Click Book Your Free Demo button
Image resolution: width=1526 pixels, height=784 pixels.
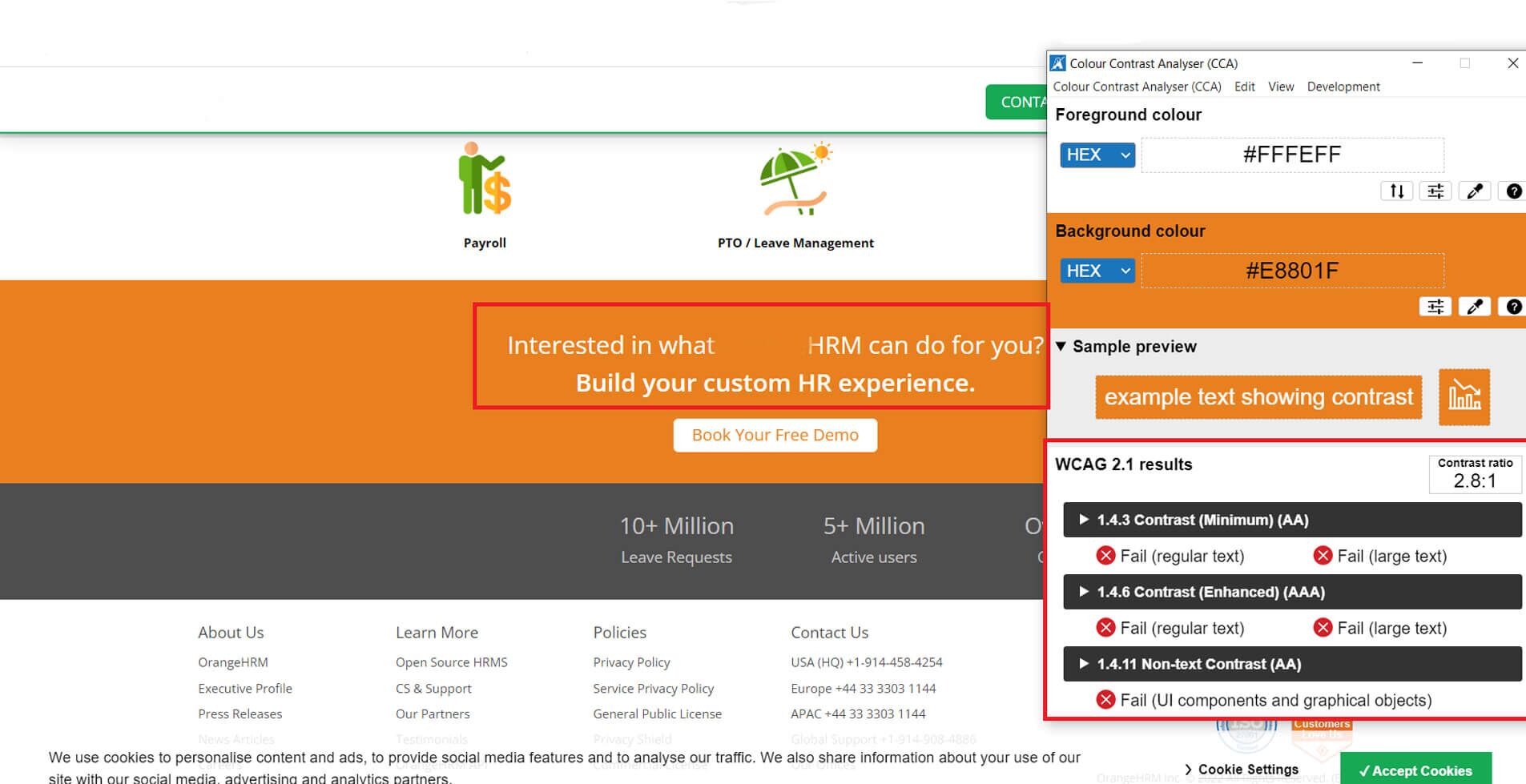click(775, 435)
